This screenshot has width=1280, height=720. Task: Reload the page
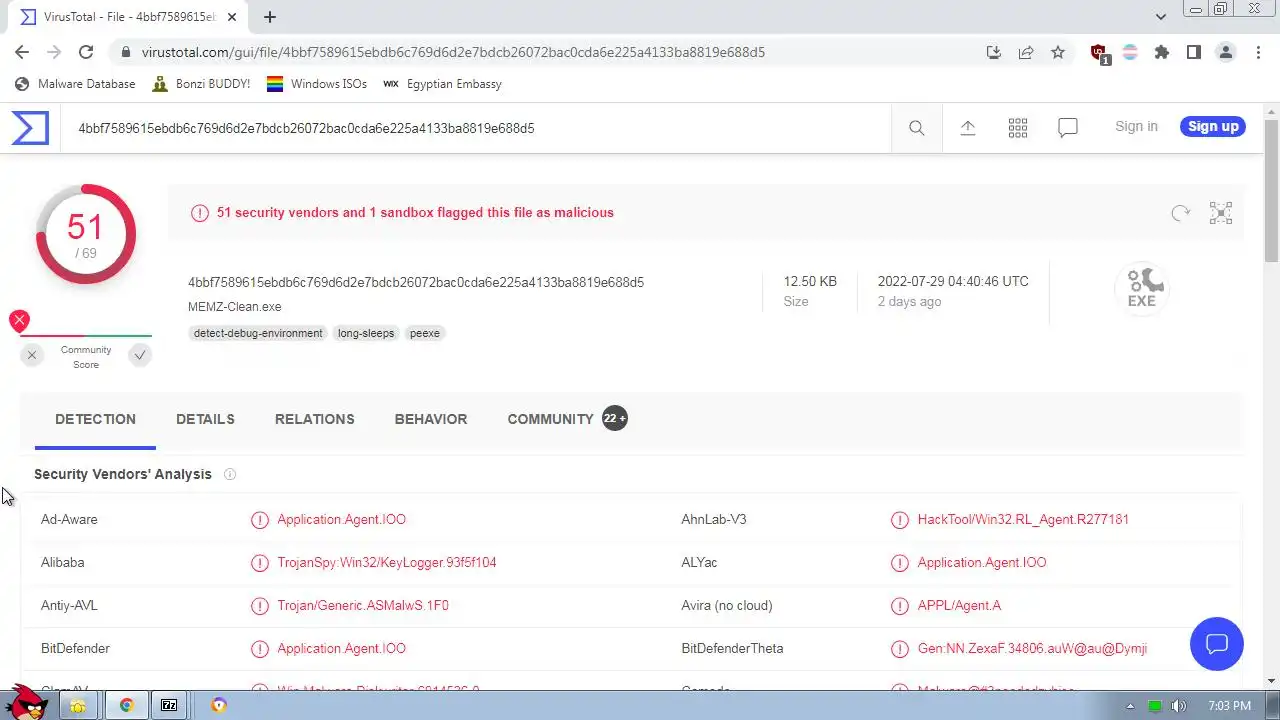pyautogui.click(x=86, y=52)
